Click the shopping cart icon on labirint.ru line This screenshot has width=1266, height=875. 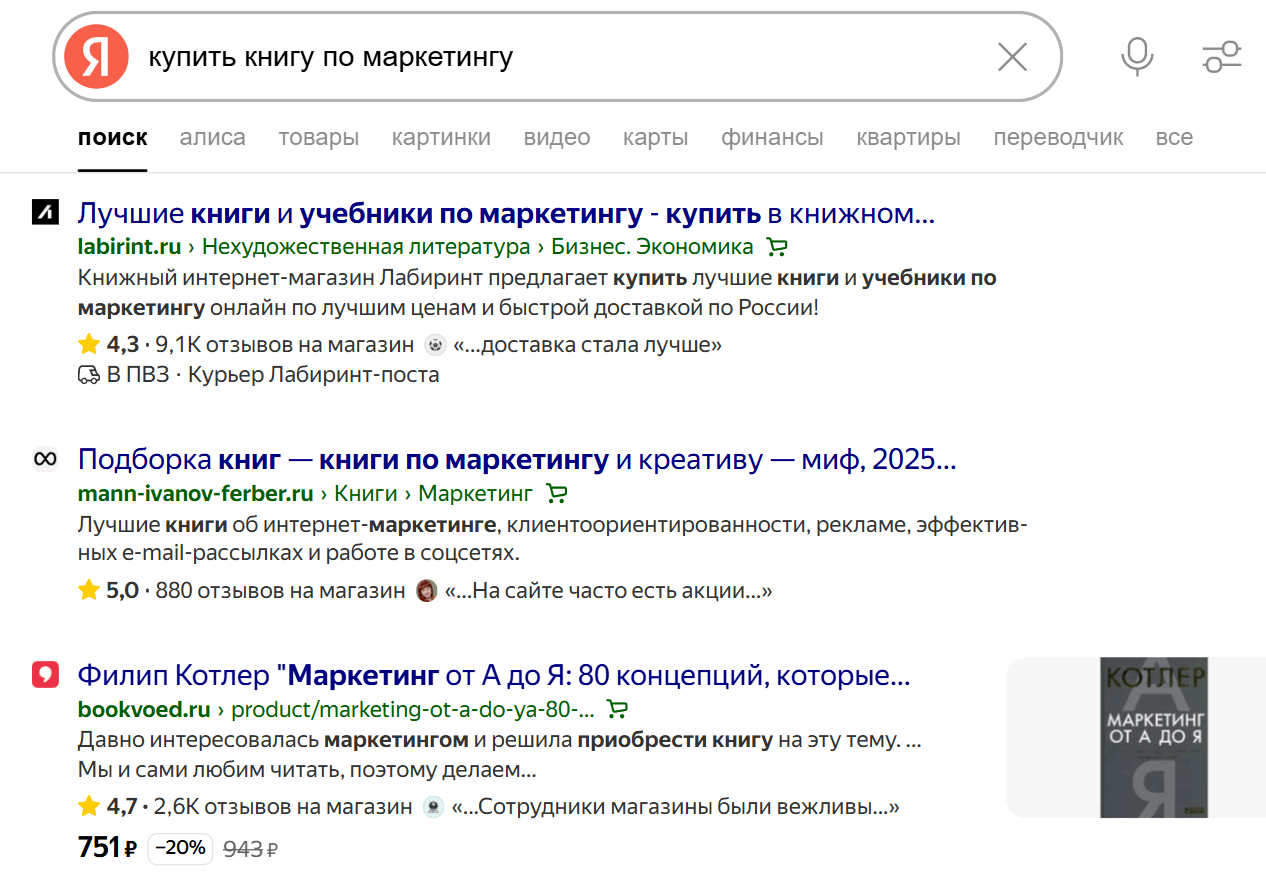point(777,246)
